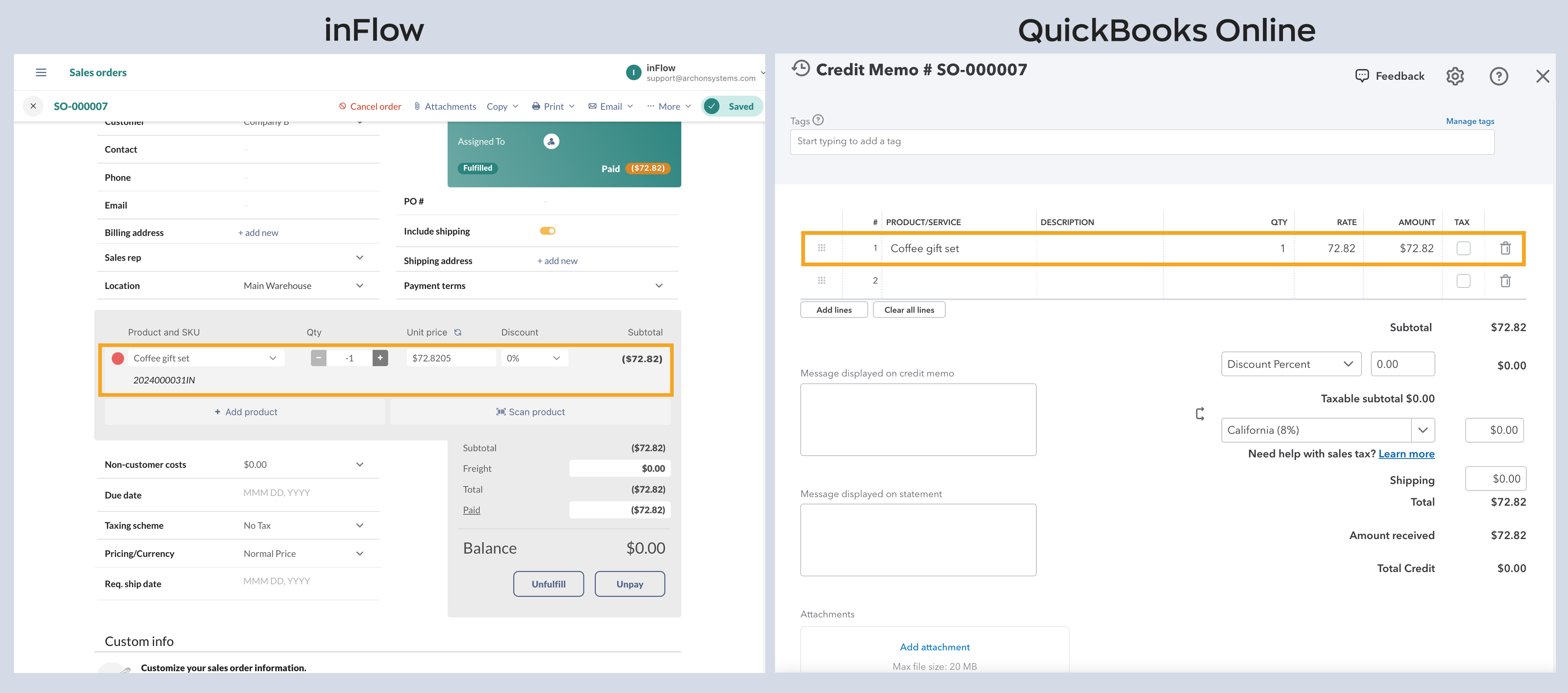Check the Tax checkbox for Coffee gift set
The width and height of the screenshot is (1568, 693).
[x=1464, y=248]
